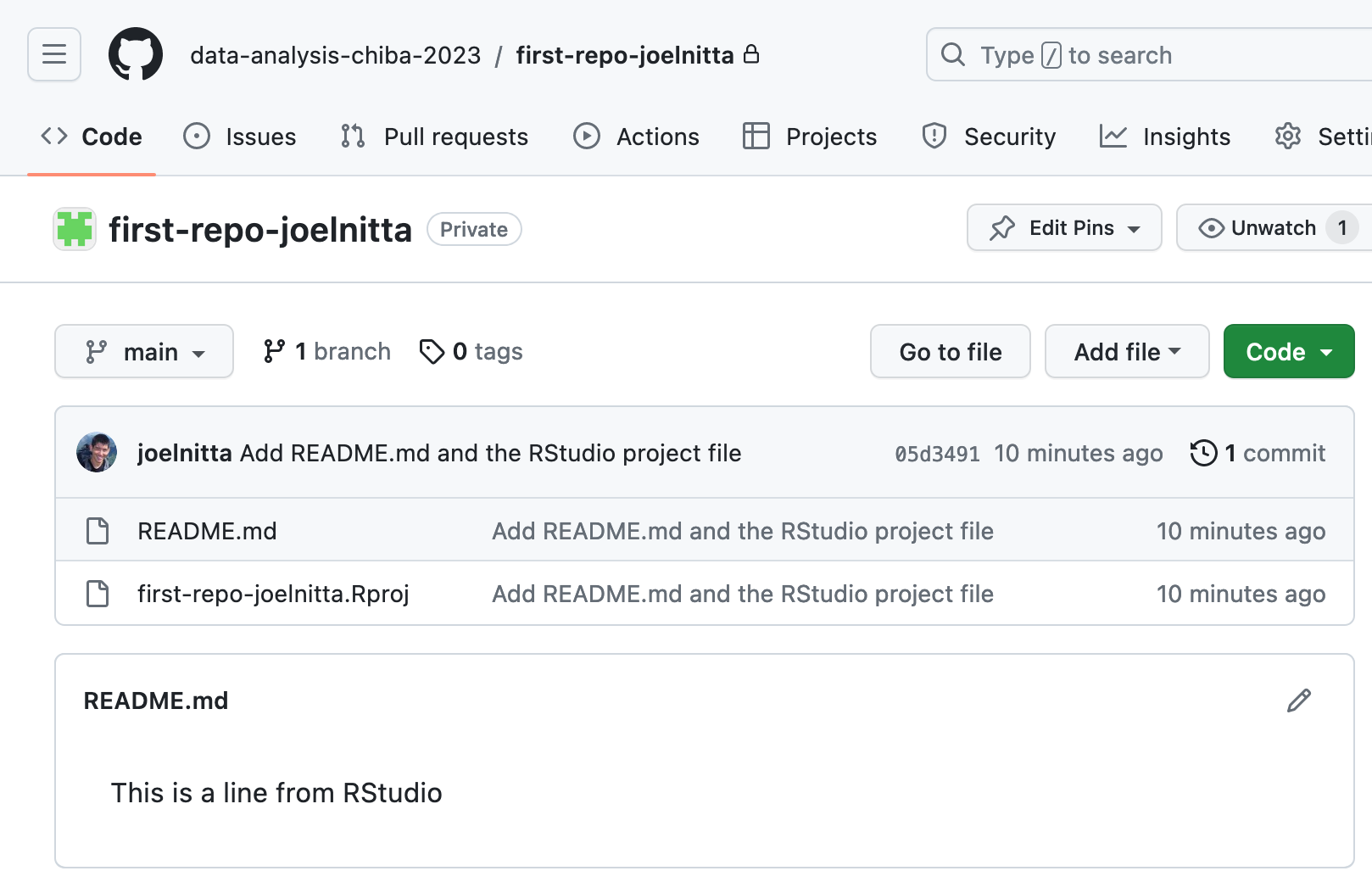Click the README.md file icon
This screenshot has height=882, width=1372.
coord(98,531)
